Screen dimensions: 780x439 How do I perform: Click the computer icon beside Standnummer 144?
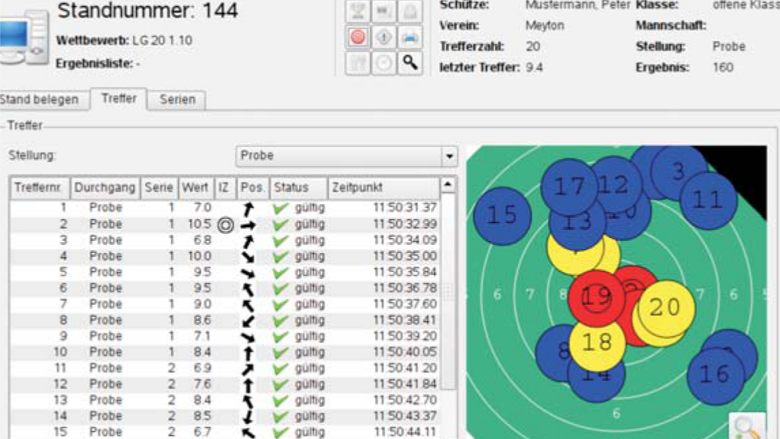[24, 39]
